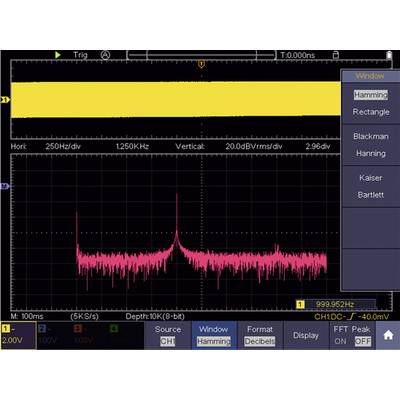This screenshot has width=400, height=400.
Task: Click the Hori: label
Action: [19, 146]
